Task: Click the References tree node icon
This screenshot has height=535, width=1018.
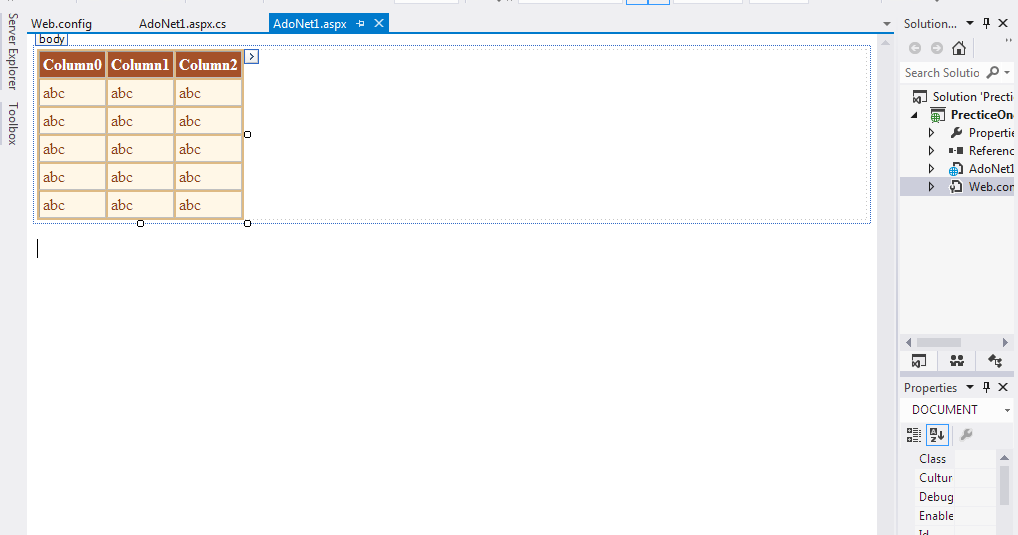Action: [956, 151]
